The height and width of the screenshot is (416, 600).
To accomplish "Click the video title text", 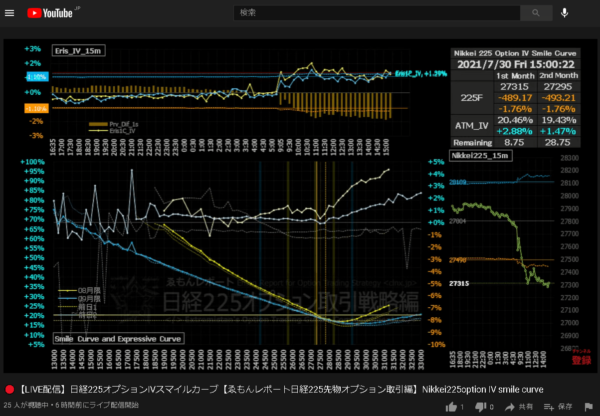I will point(281,390).
